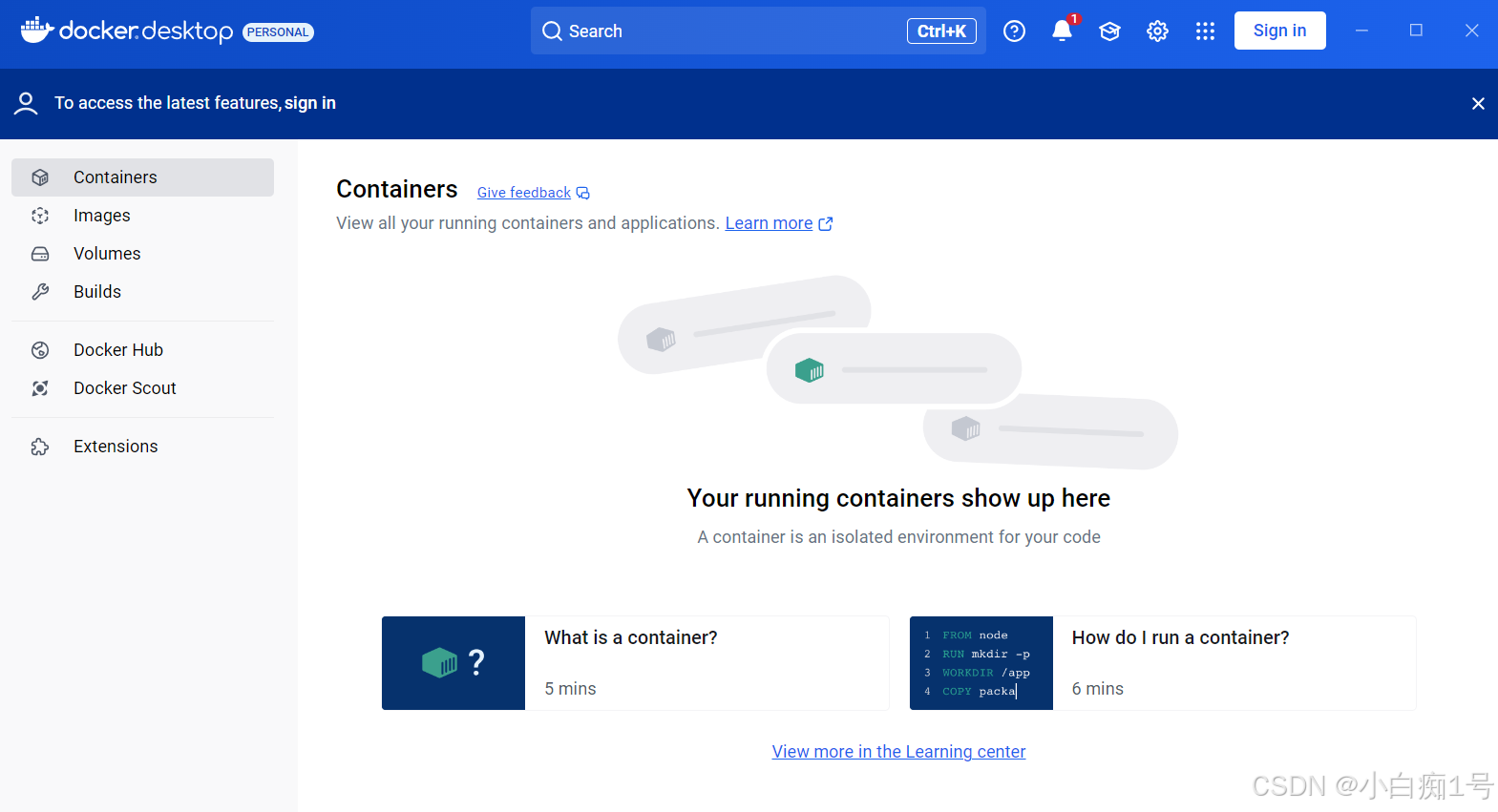1498x812 pixels.
Task: Click the Images sidebar icon
Action: pos(40,216)
